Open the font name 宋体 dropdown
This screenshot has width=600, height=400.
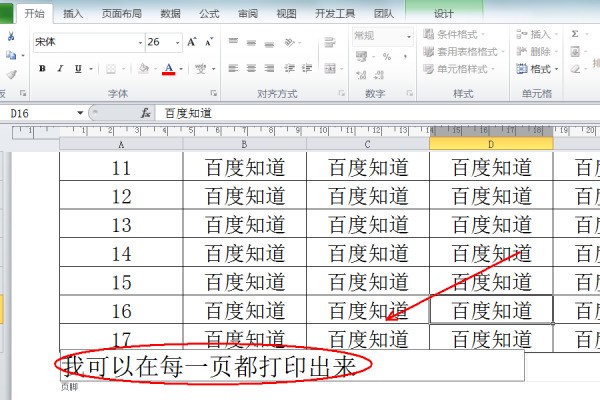tap(140, 42)
